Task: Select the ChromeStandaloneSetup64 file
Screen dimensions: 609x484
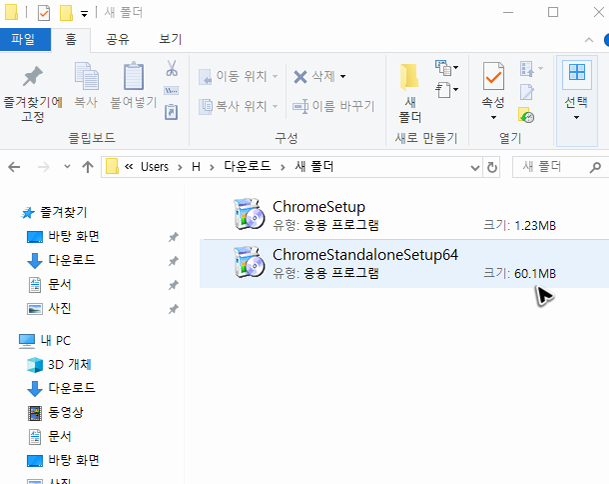Action: pos(404,264)
